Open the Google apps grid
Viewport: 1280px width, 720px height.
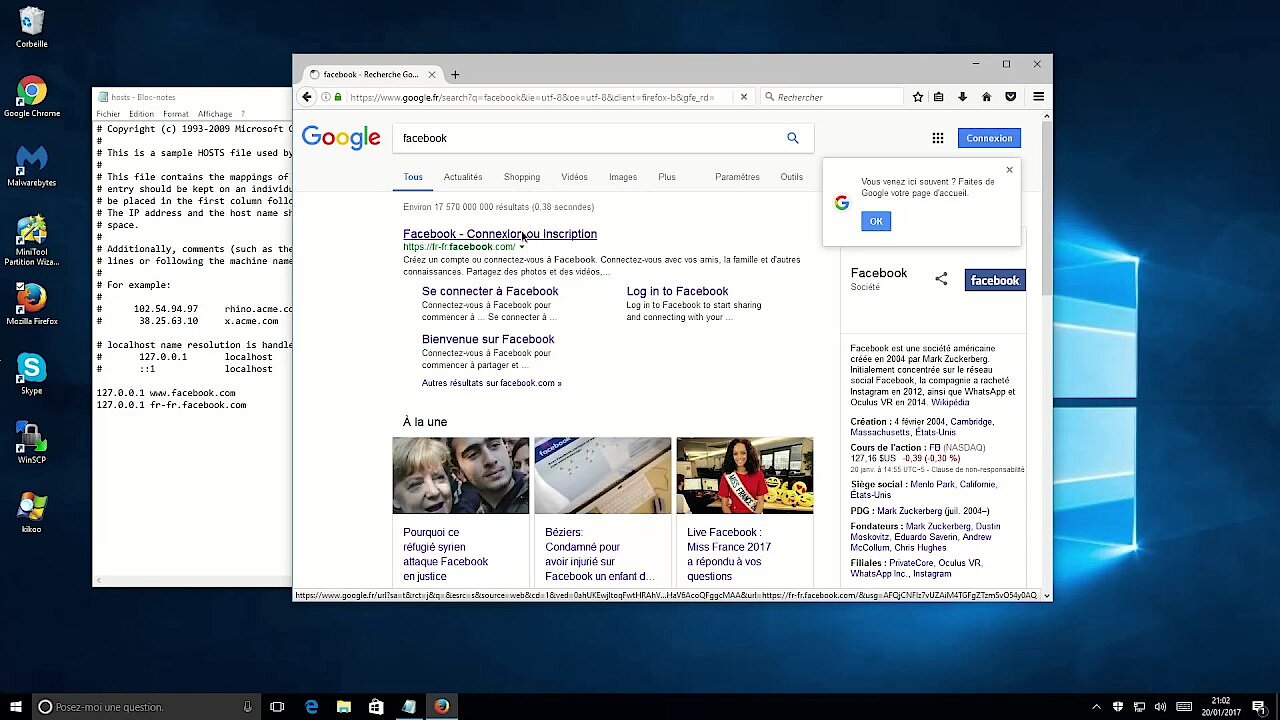(938, 138)
